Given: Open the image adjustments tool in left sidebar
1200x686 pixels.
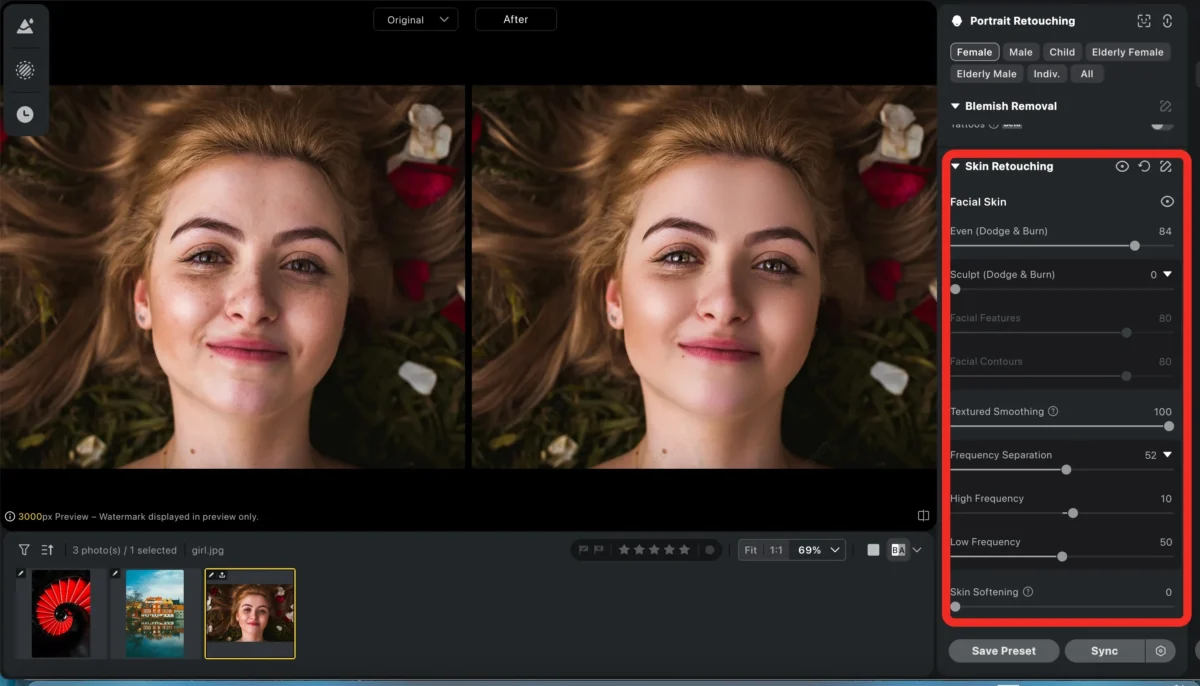Looking at the screenshot, I should (25, 26).
